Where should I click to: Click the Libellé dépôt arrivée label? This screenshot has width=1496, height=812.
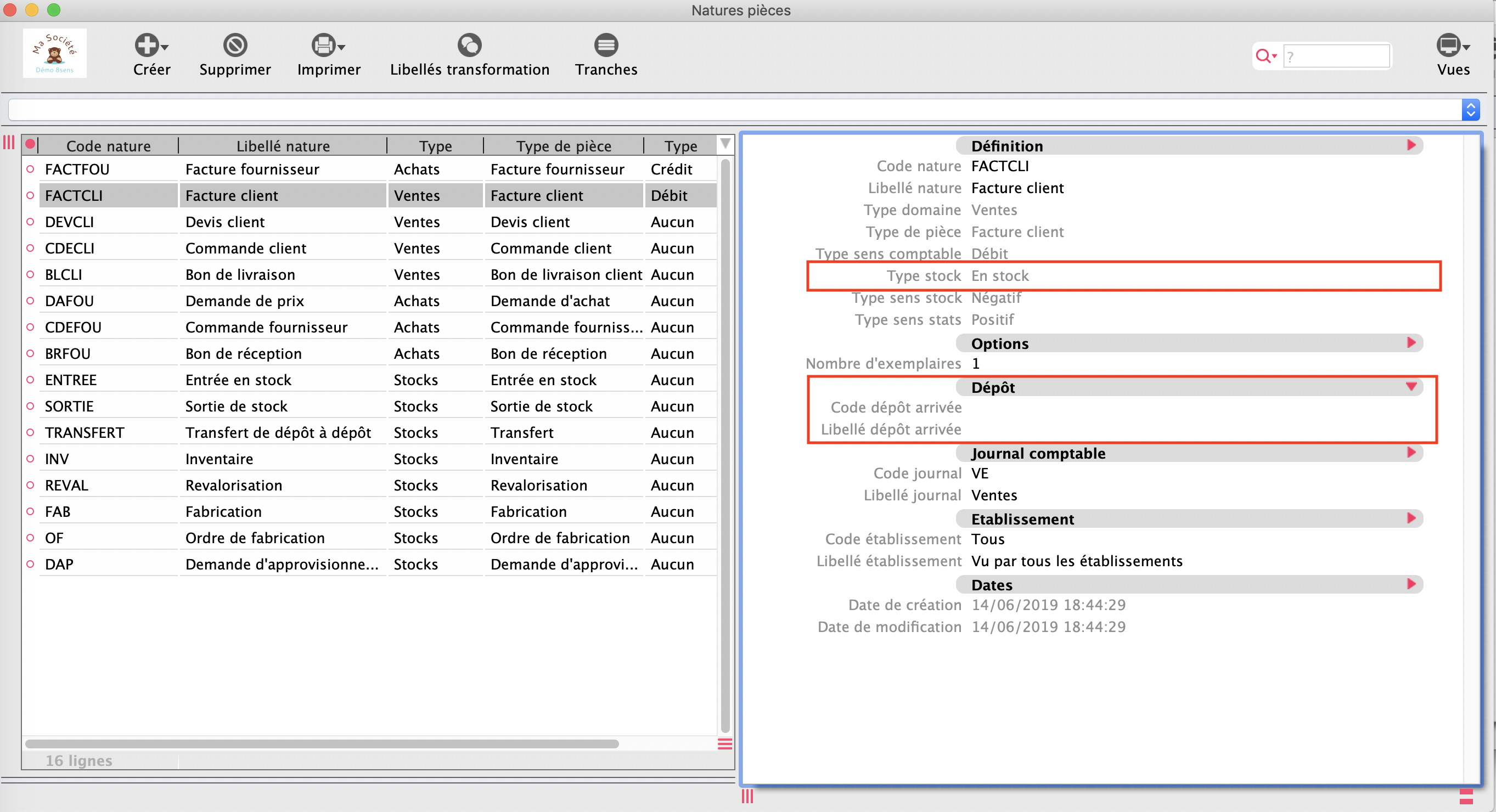pos(891,430)
